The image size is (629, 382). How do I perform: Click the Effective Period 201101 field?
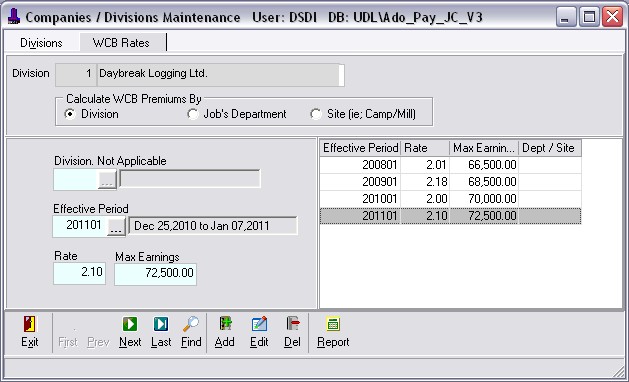coord(80,226)
